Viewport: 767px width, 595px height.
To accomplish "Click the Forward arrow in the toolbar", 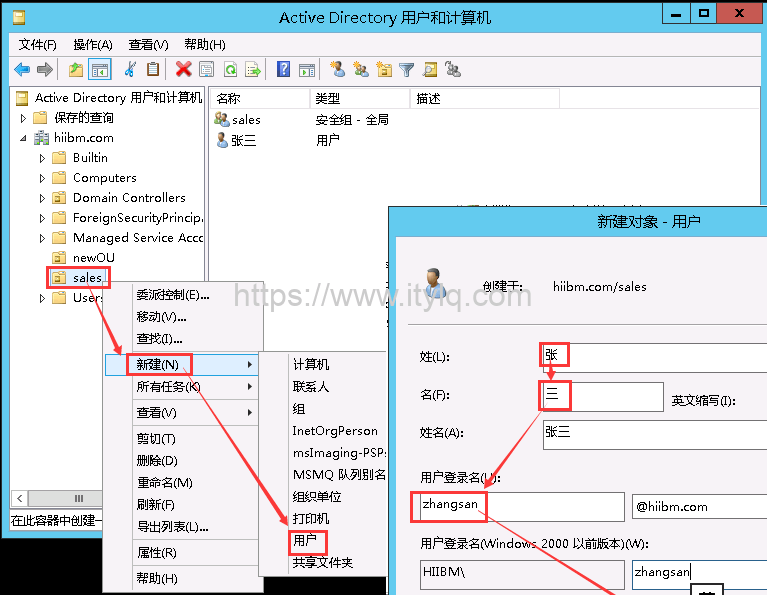I will point(45,69).
